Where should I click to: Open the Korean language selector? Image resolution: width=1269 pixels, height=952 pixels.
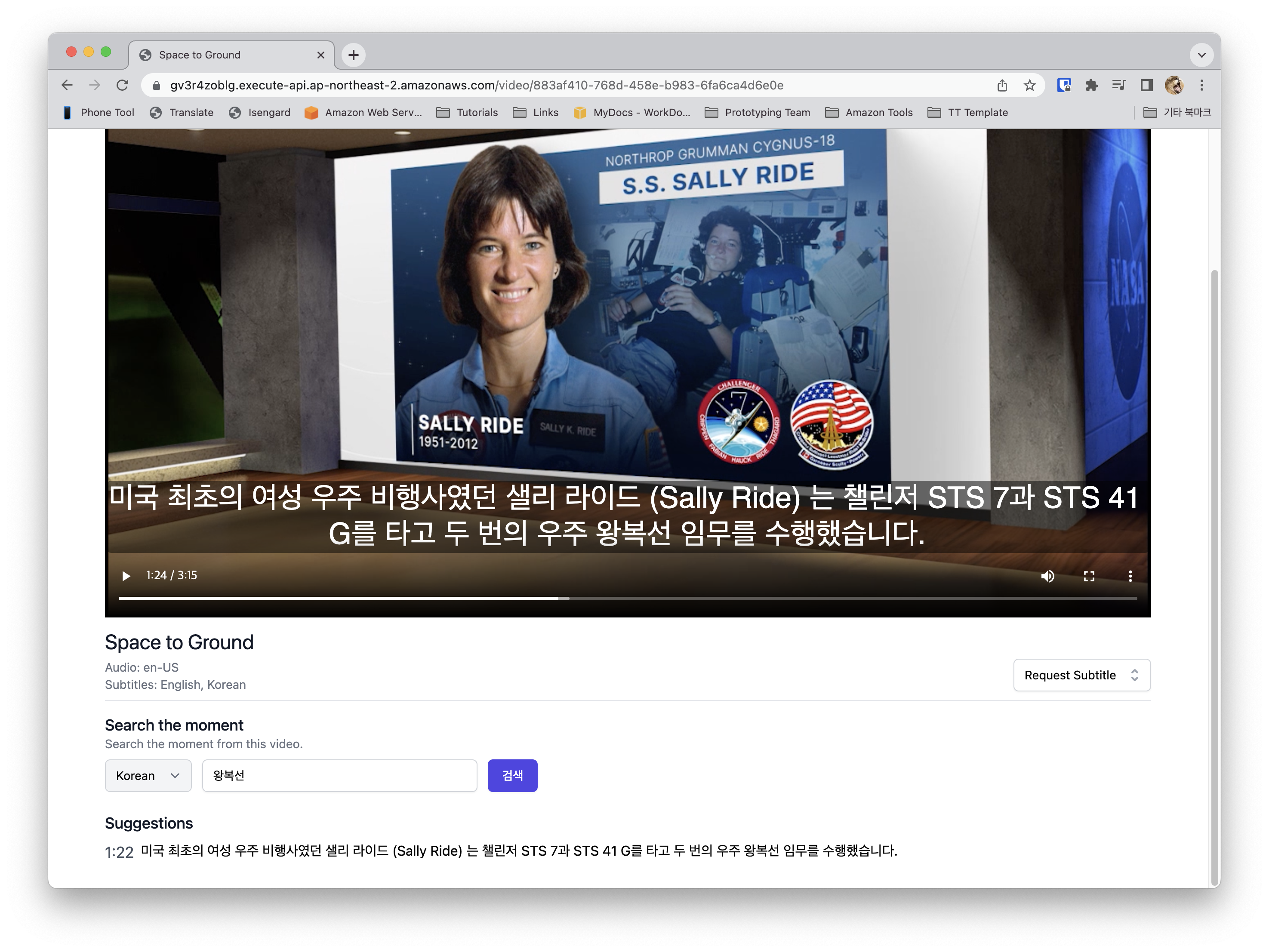tap(148, 776)
